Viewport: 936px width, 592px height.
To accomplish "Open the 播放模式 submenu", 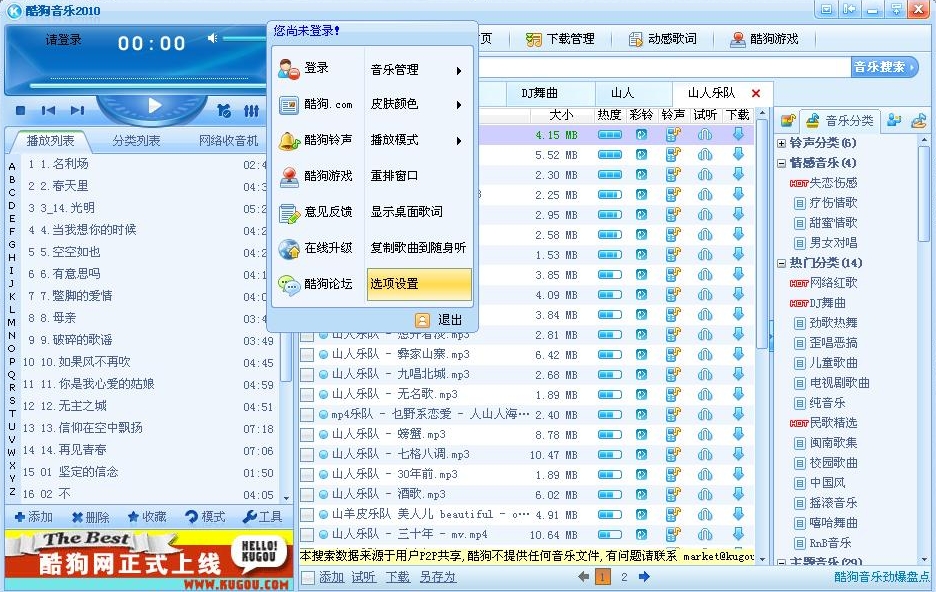I will coord(418,140).
